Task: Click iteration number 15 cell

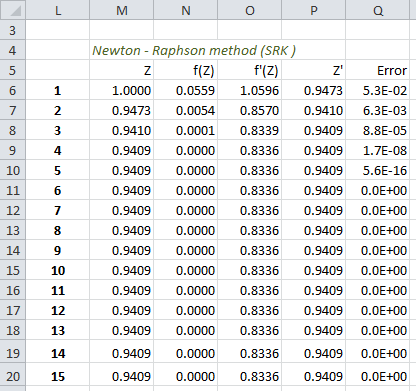Action: [58, 376]
